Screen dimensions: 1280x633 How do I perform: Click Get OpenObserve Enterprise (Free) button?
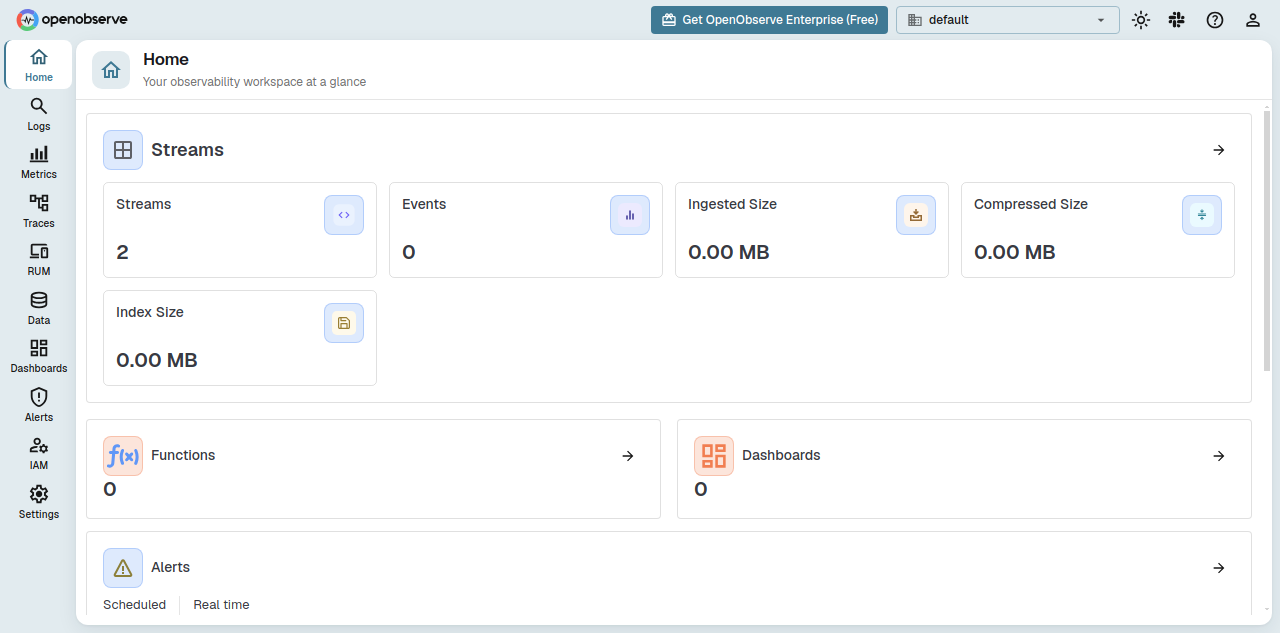pos(769,20)
